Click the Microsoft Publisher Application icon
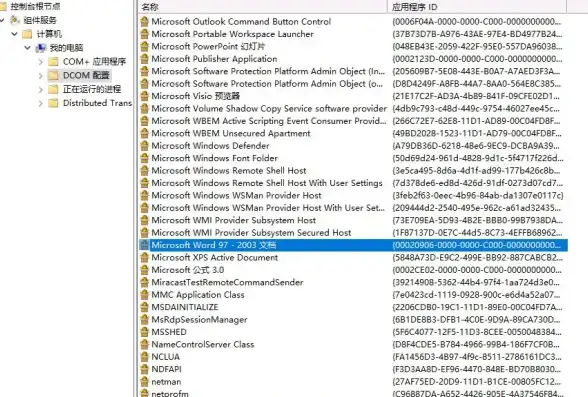Screen dimensions: 588x397 [144, 58]
